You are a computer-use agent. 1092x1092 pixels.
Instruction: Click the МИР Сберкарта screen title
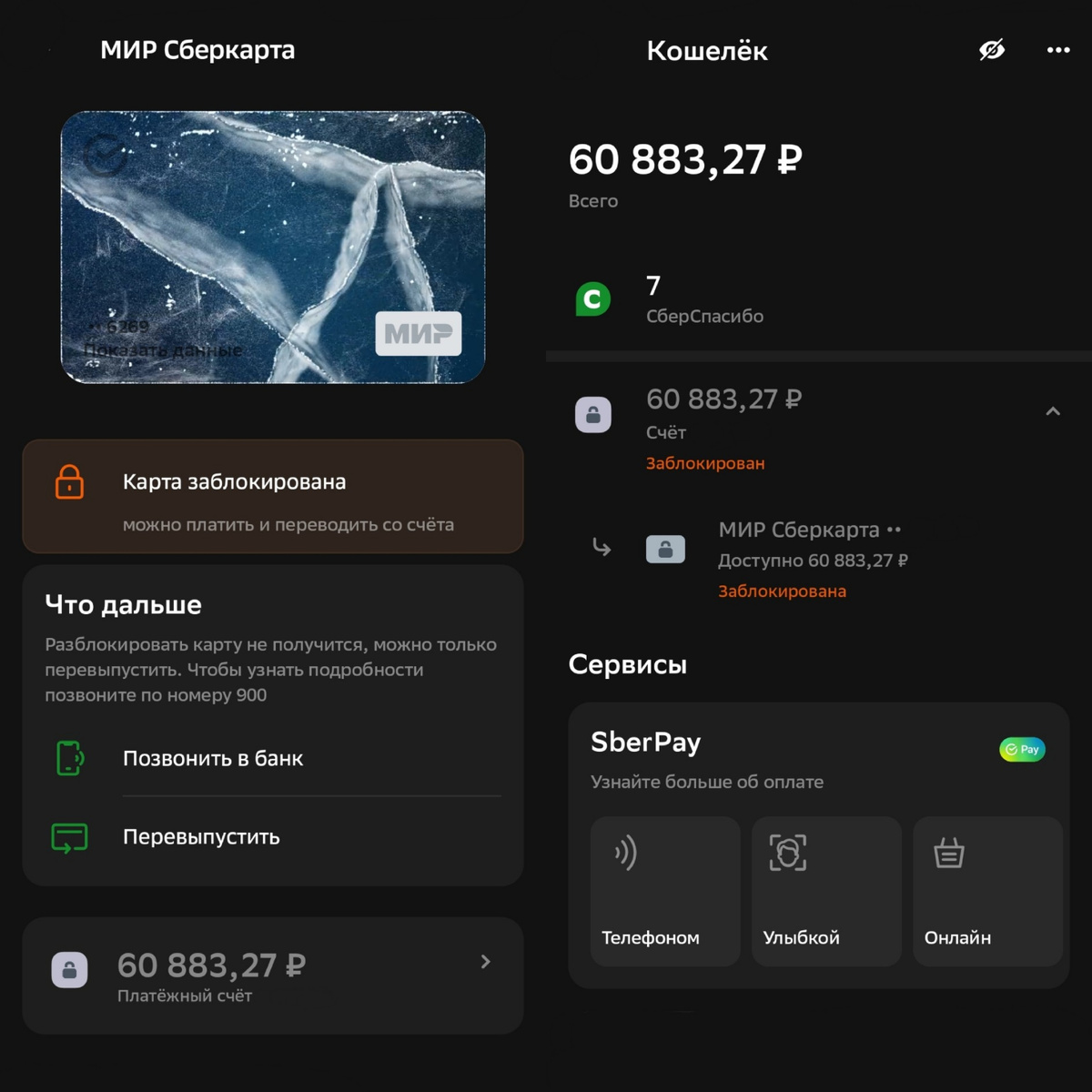[x=197, y=49]
